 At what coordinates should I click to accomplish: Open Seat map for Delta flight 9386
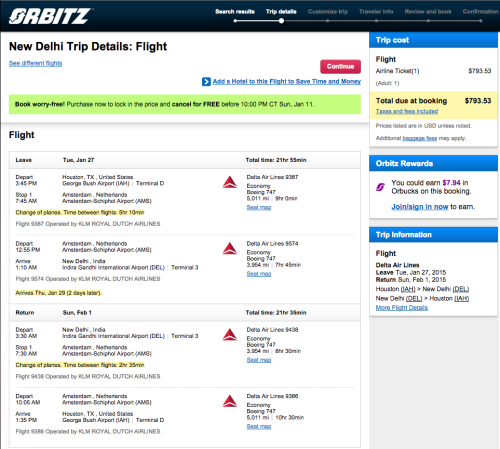click(259, 426)
